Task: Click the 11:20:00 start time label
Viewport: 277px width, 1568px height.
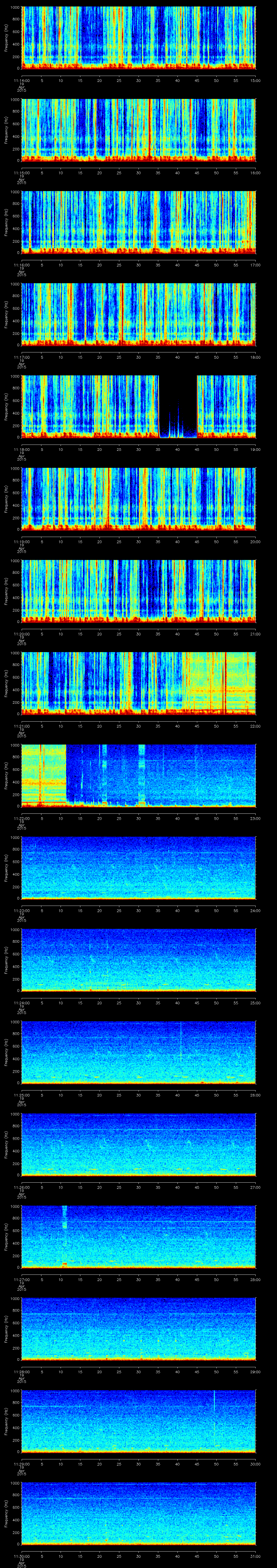Action: (21, 634)
